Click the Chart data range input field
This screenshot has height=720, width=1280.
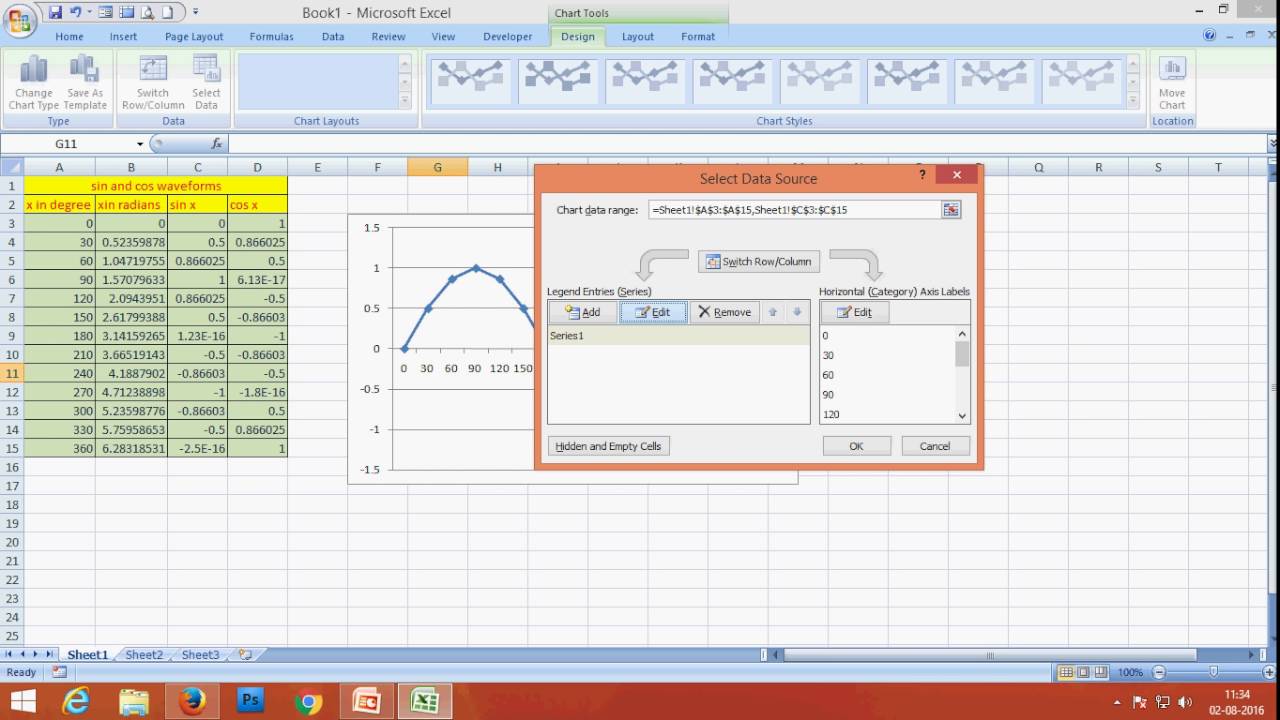[794, 210]
